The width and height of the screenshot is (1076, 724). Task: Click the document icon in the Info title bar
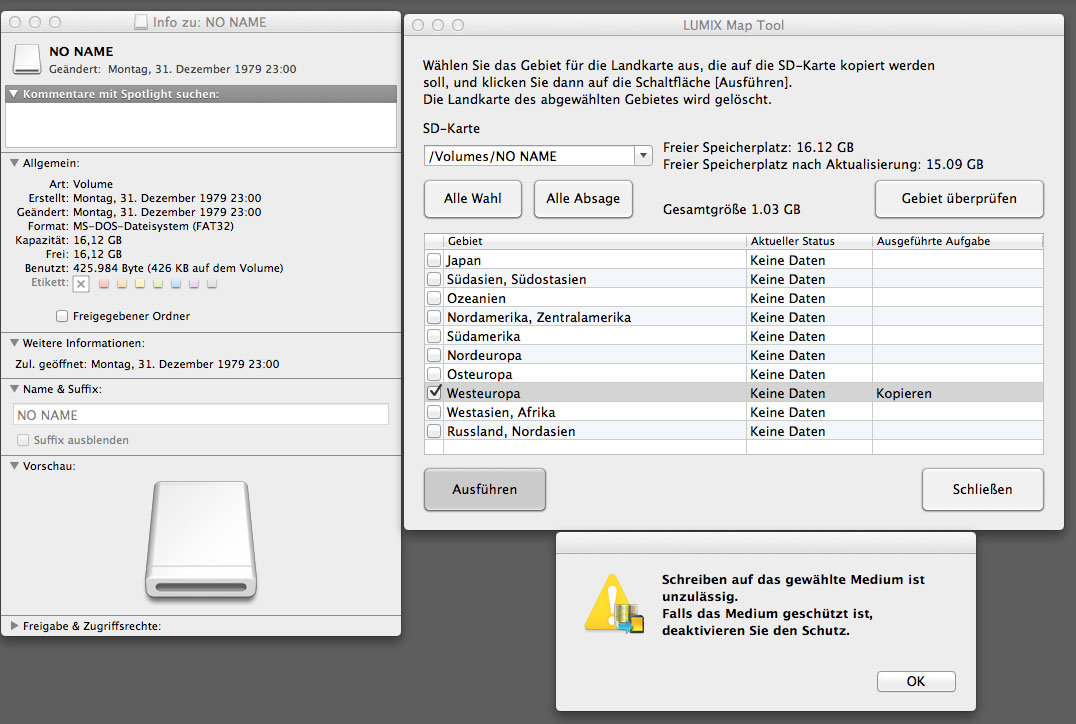click(x=140, y=21)
